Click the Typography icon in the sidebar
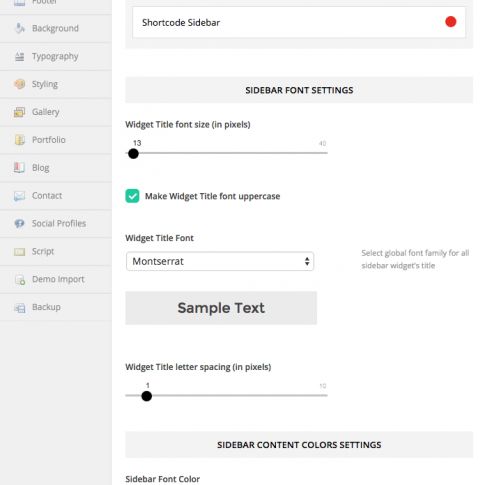The image size is (485, 485). point(19,56)
